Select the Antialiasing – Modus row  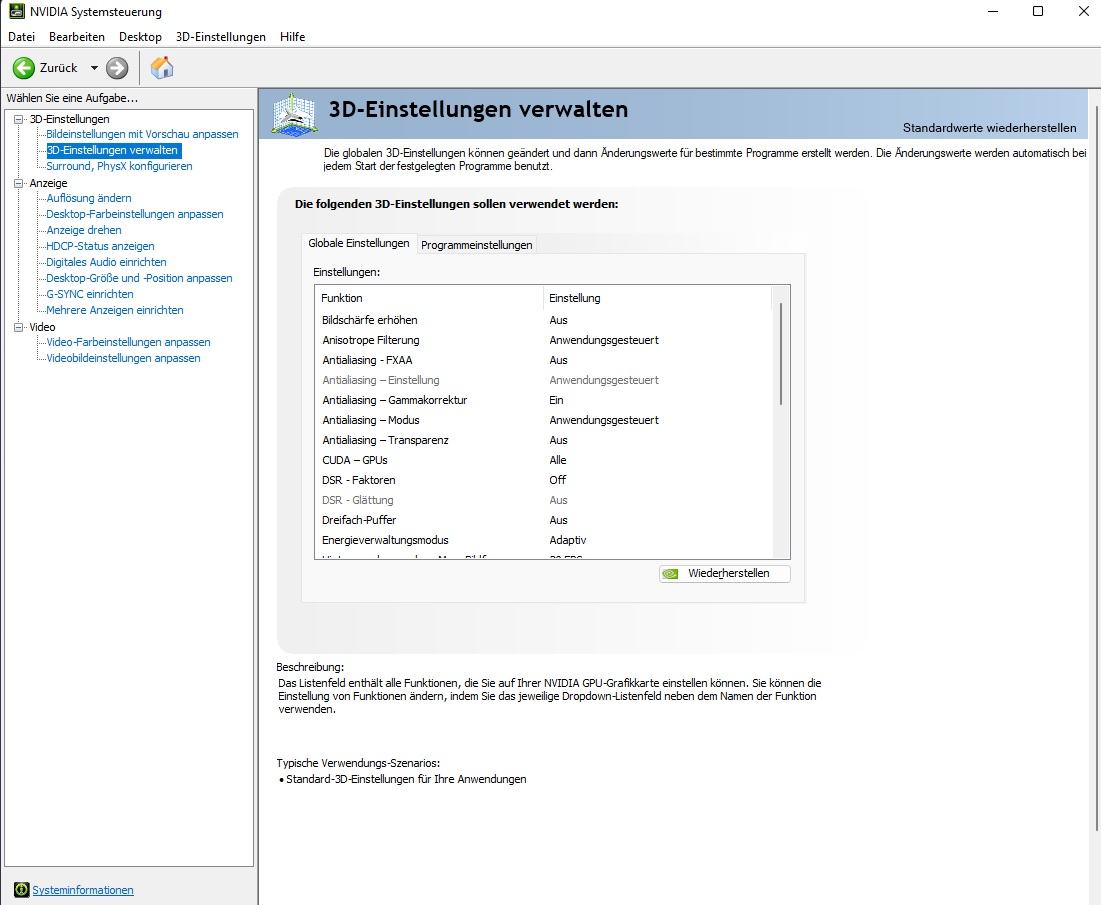point(544,420)
